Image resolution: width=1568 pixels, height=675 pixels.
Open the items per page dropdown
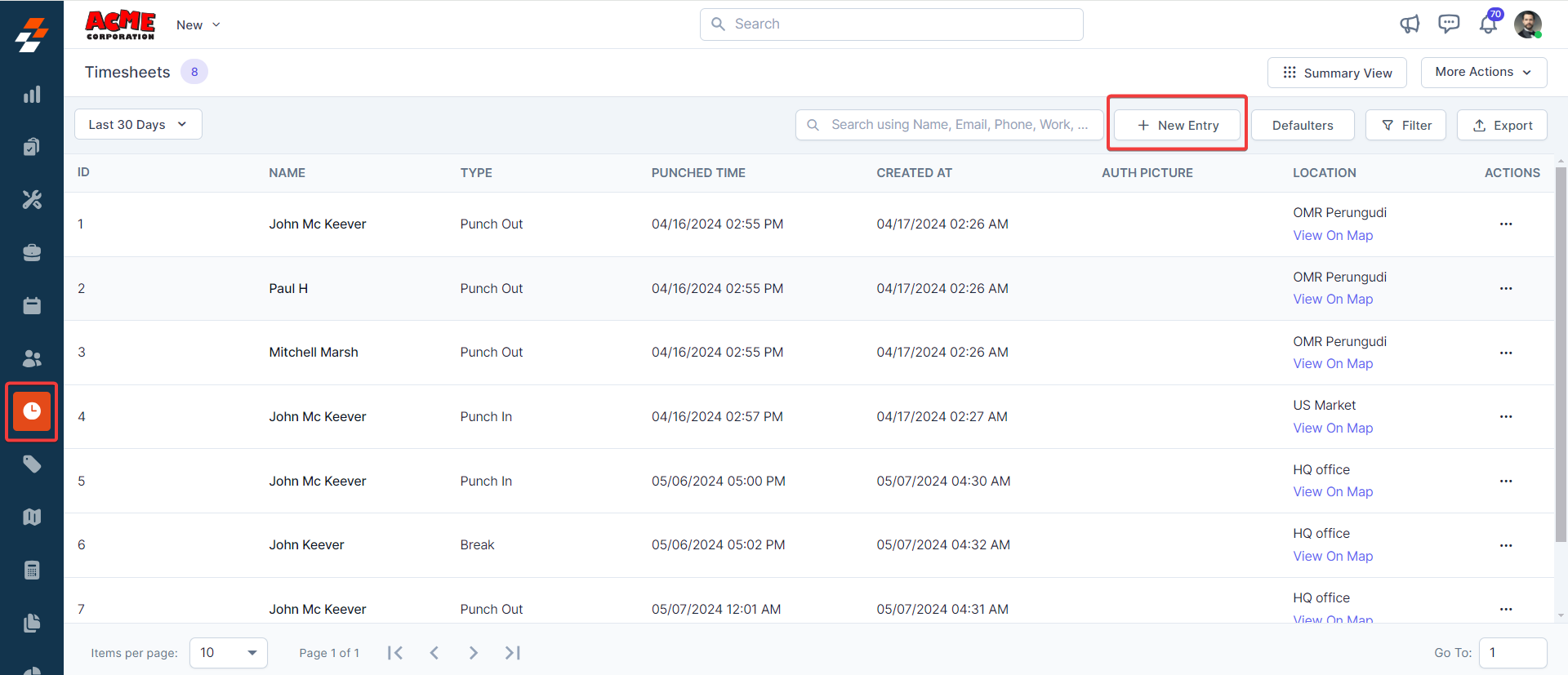point(229,653)
